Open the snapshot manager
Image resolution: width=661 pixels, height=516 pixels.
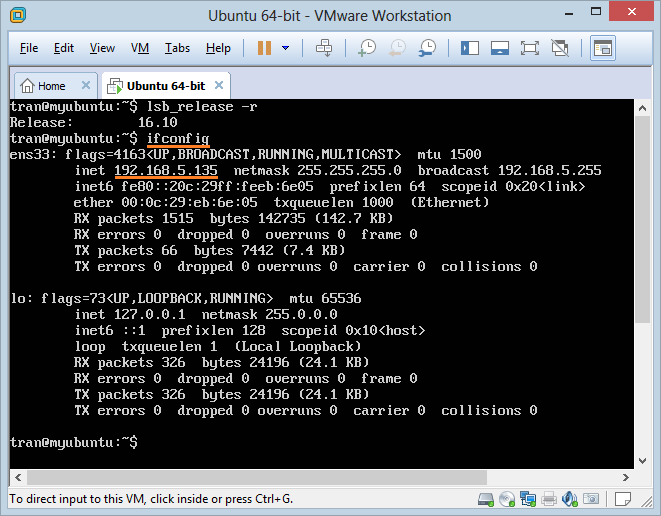coord(427,48)
